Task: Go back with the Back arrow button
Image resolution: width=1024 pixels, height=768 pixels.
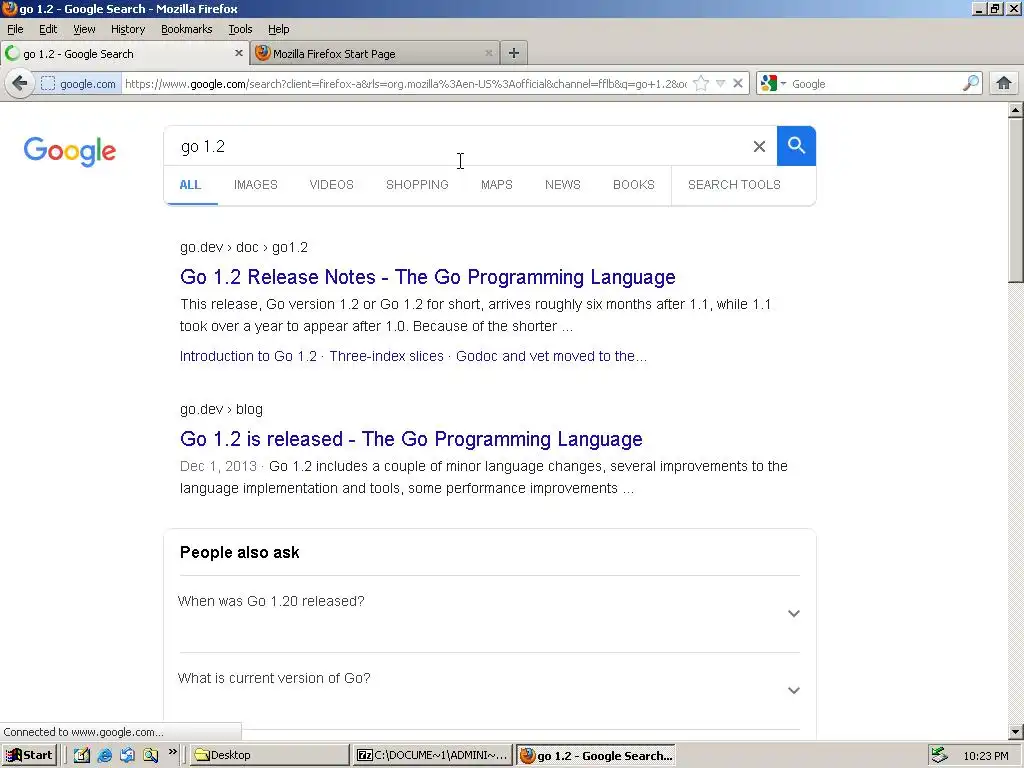Action: [x=20, y=84]
